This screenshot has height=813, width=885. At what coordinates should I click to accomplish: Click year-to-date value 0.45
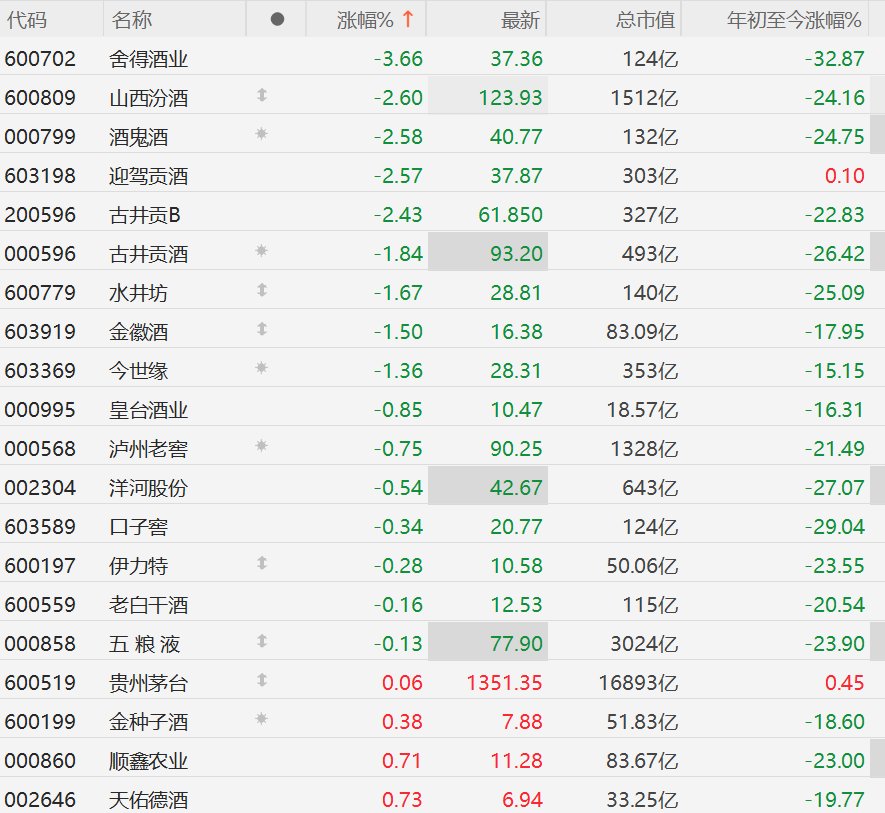844,683
